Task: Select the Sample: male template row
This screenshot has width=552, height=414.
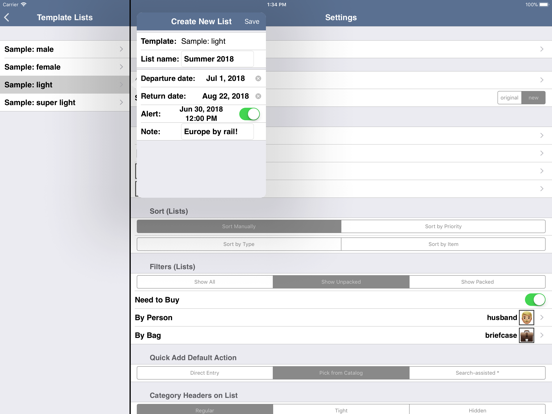Action: click(64, 49)
